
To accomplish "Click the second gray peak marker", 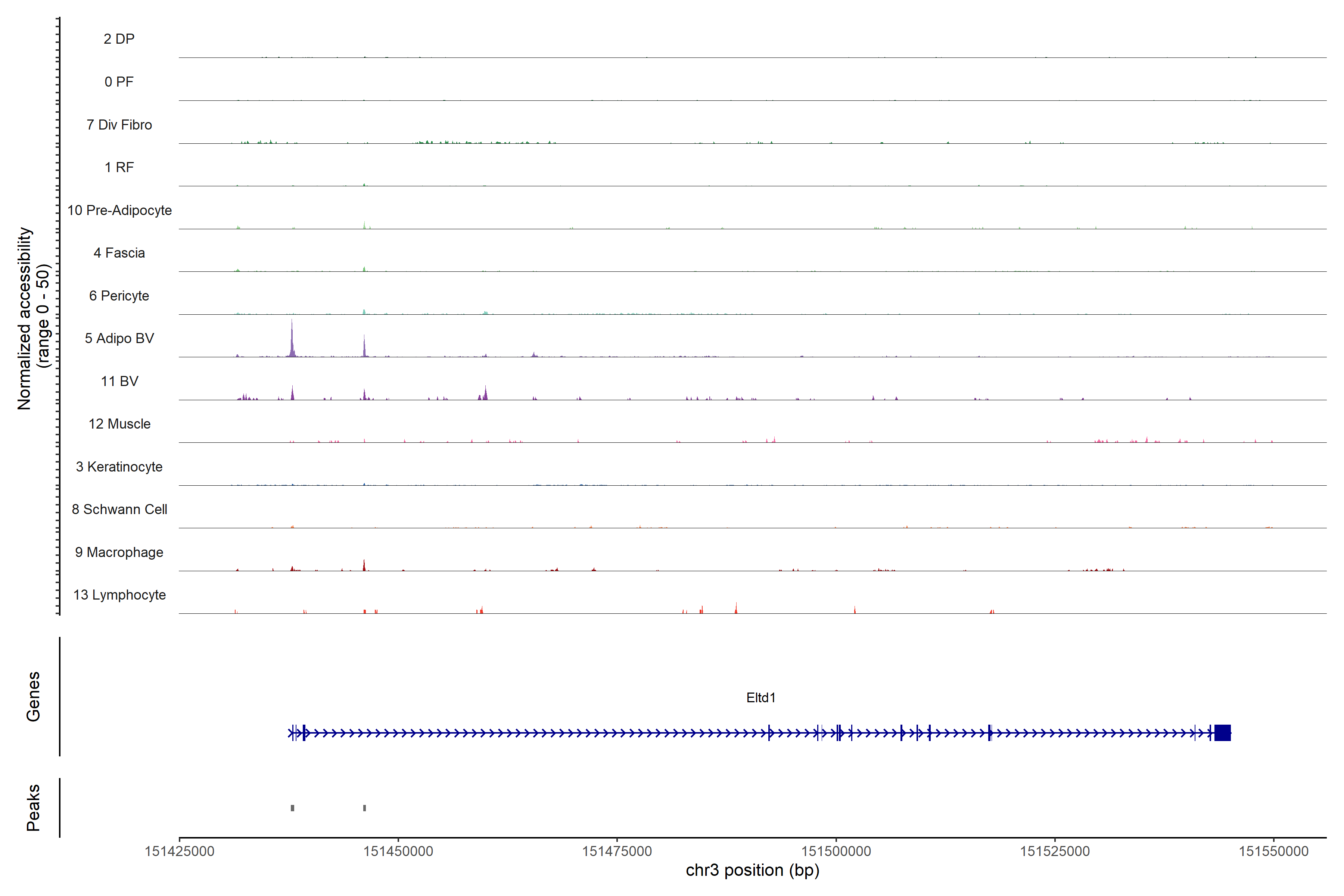I will coord(365,808).
